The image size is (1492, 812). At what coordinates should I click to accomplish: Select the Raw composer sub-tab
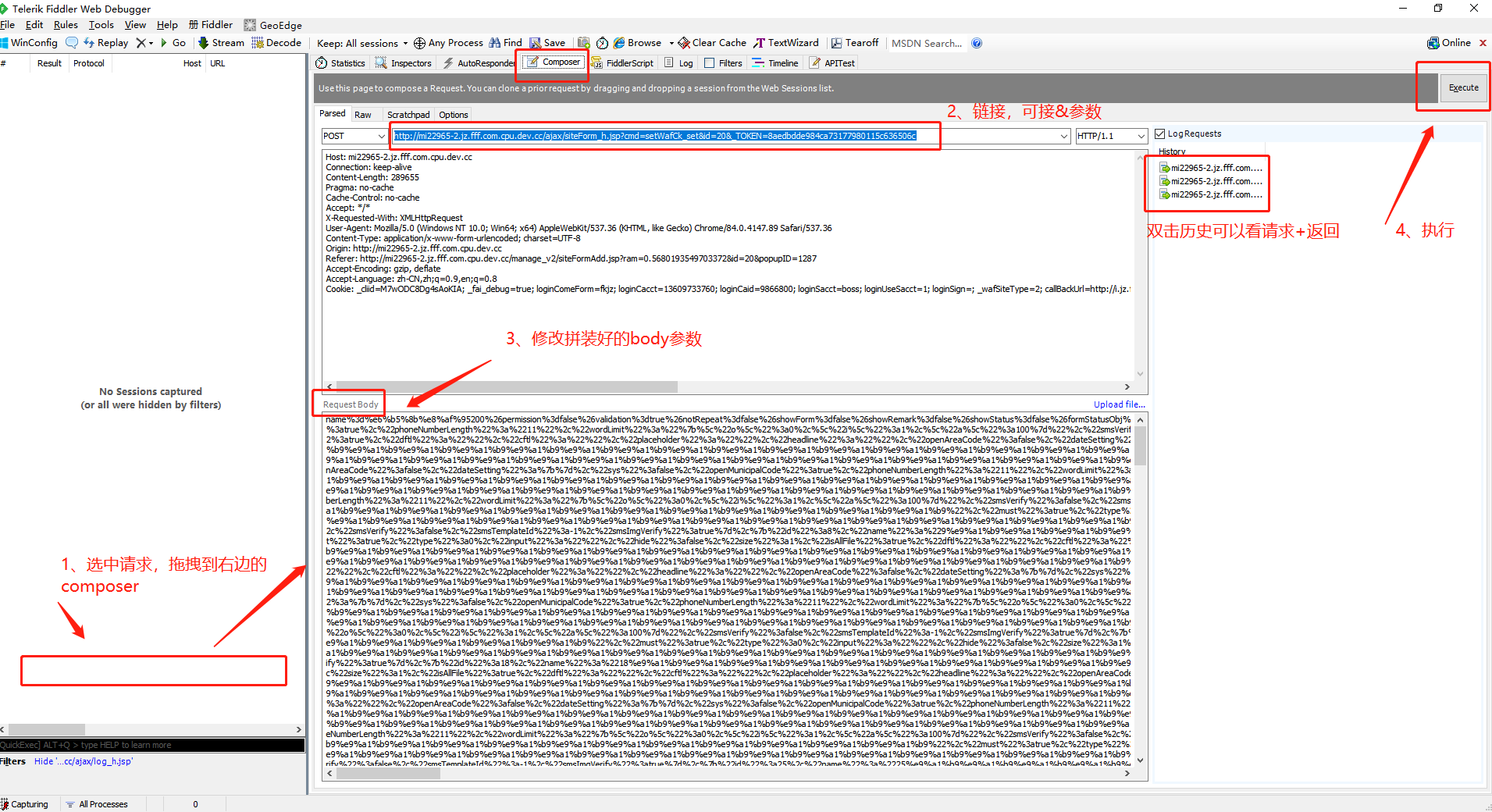coord(363,115)
